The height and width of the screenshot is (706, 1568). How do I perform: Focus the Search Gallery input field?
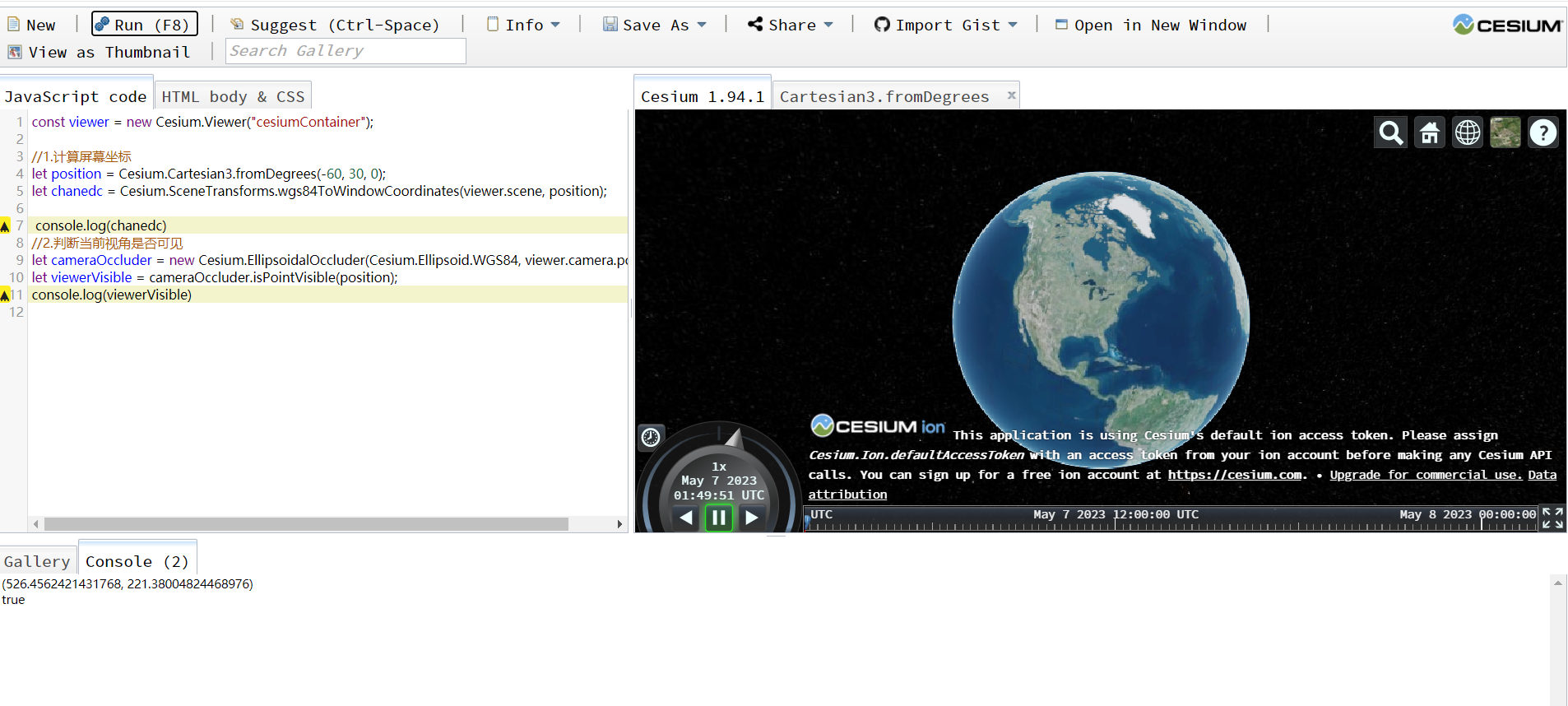click(346, 51)
